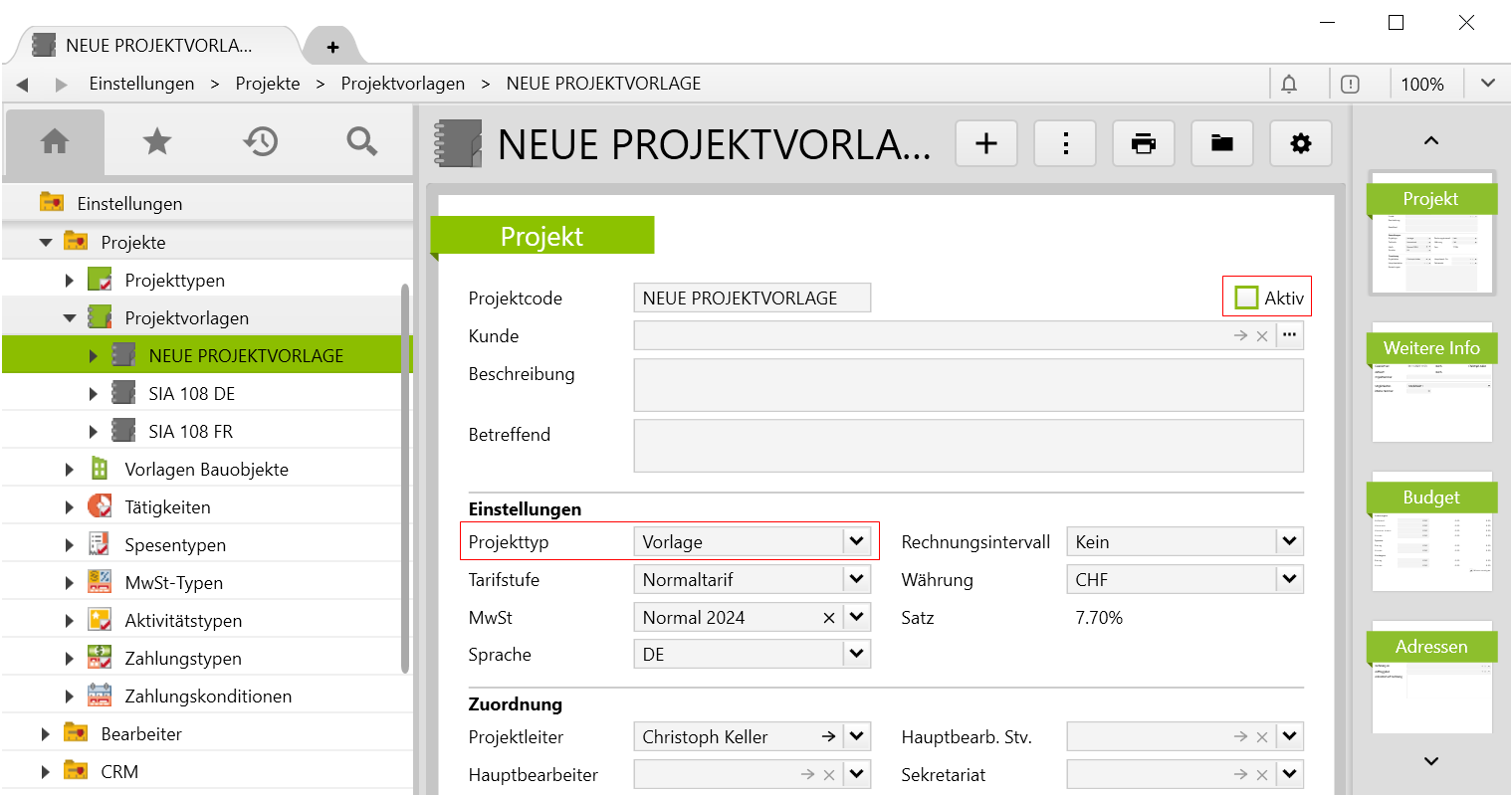Open the three-dot more options menu
The height and width of the screenshot is (797, 1512).
1065,144
